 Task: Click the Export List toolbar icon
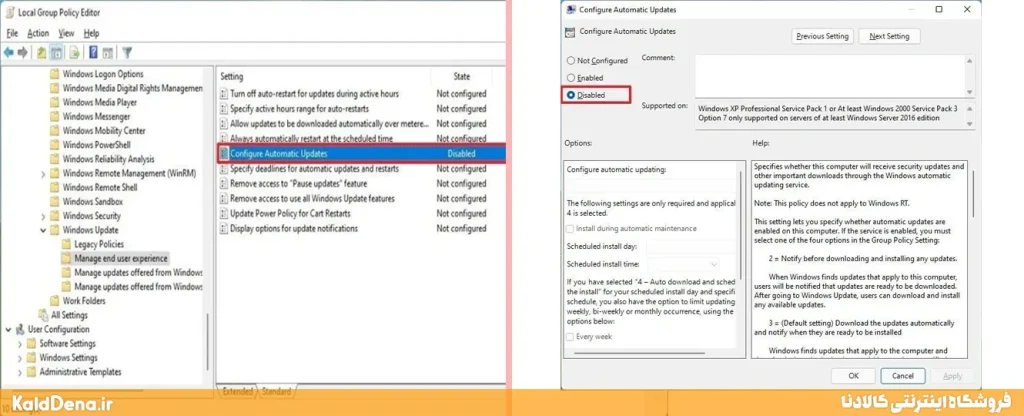point(74,52)
